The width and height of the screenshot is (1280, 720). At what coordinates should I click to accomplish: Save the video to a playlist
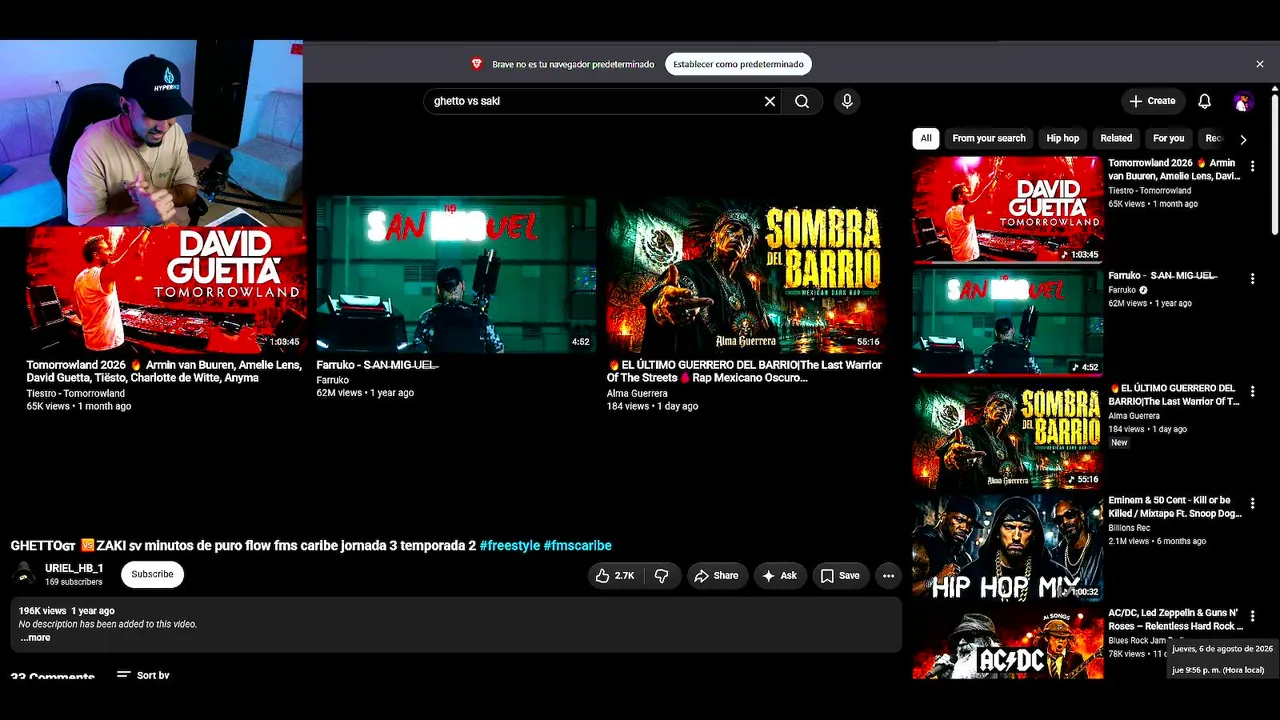[840, 575]
